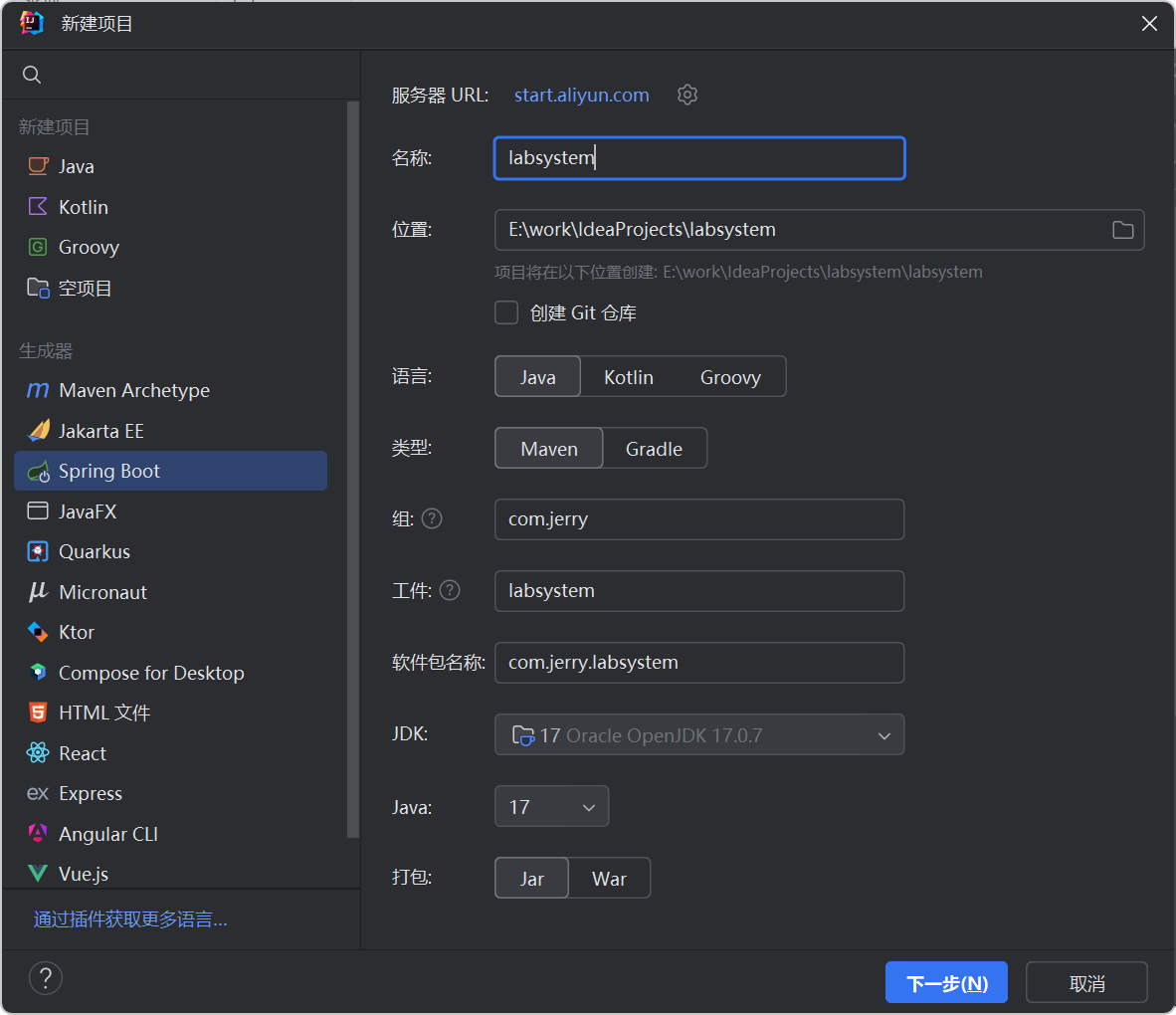Viewport: 1176px width, 1015px height.
Task: Enable the Create Git repository checkbox
Action: tap(507, 312)
